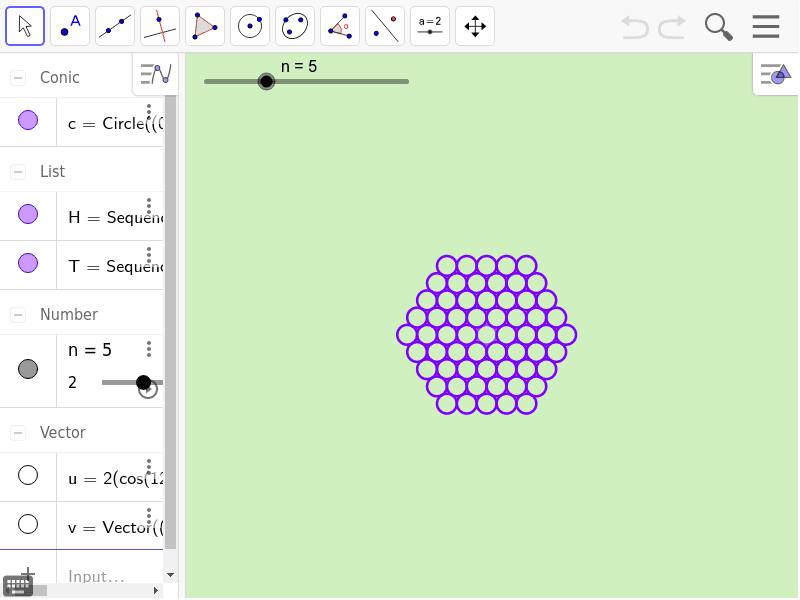Screen dimensions: 800x600
Task: Open the hamburger main menu
Action: point(766,27)
